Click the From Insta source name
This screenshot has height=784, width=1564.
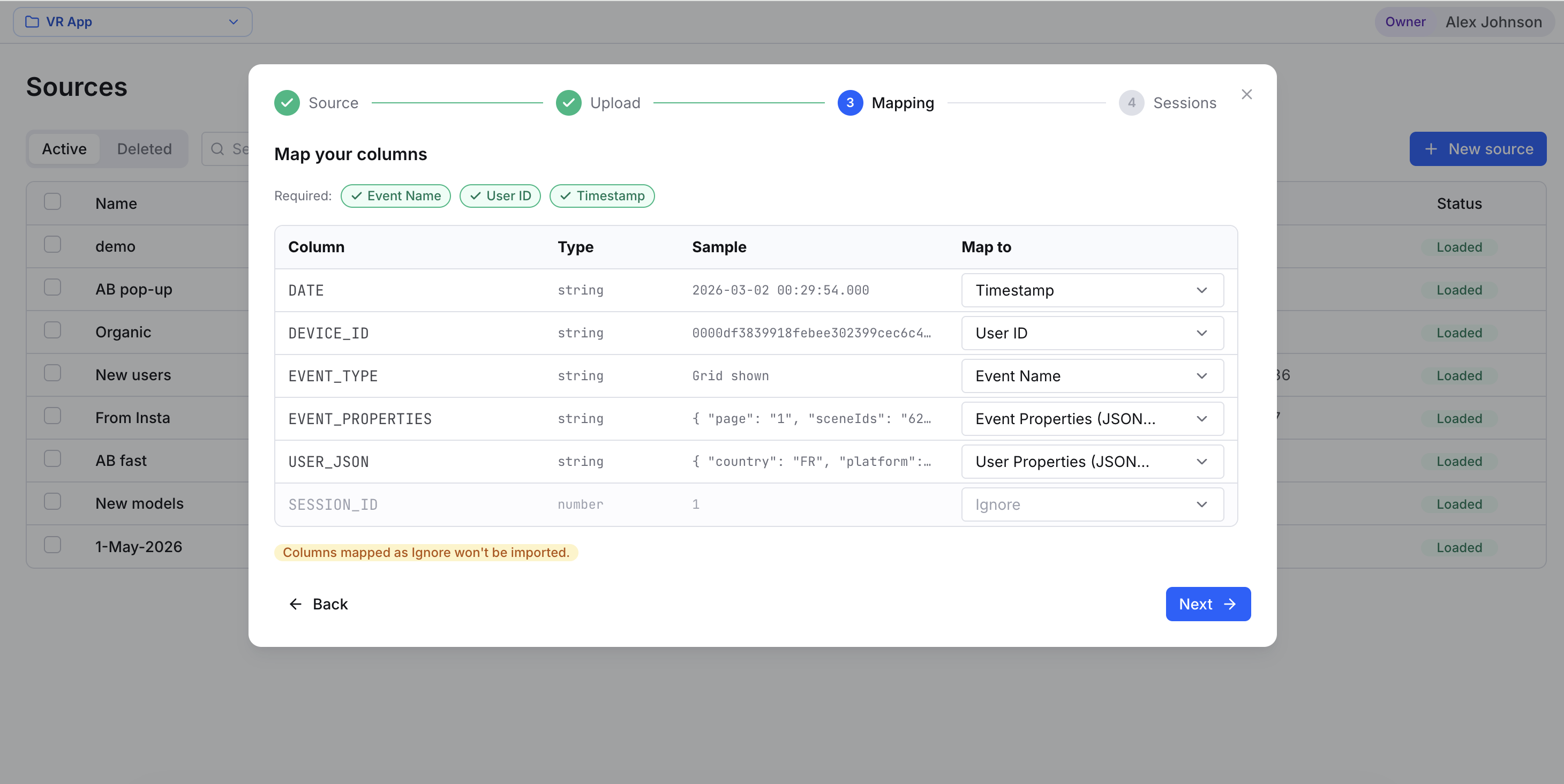pos(132,418)
